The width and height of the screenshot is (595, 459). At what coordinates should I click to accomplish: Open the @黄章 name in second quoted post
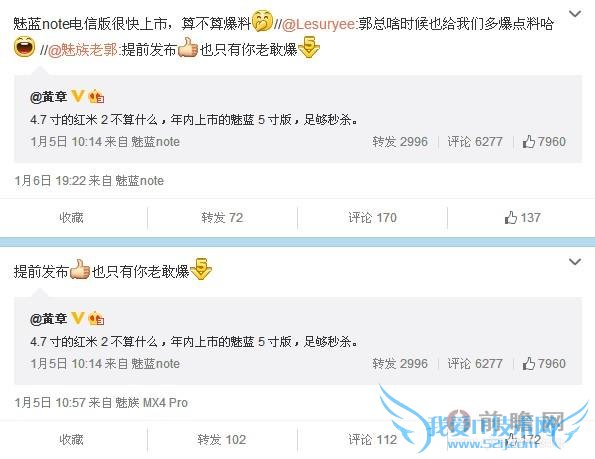point(49,319)
